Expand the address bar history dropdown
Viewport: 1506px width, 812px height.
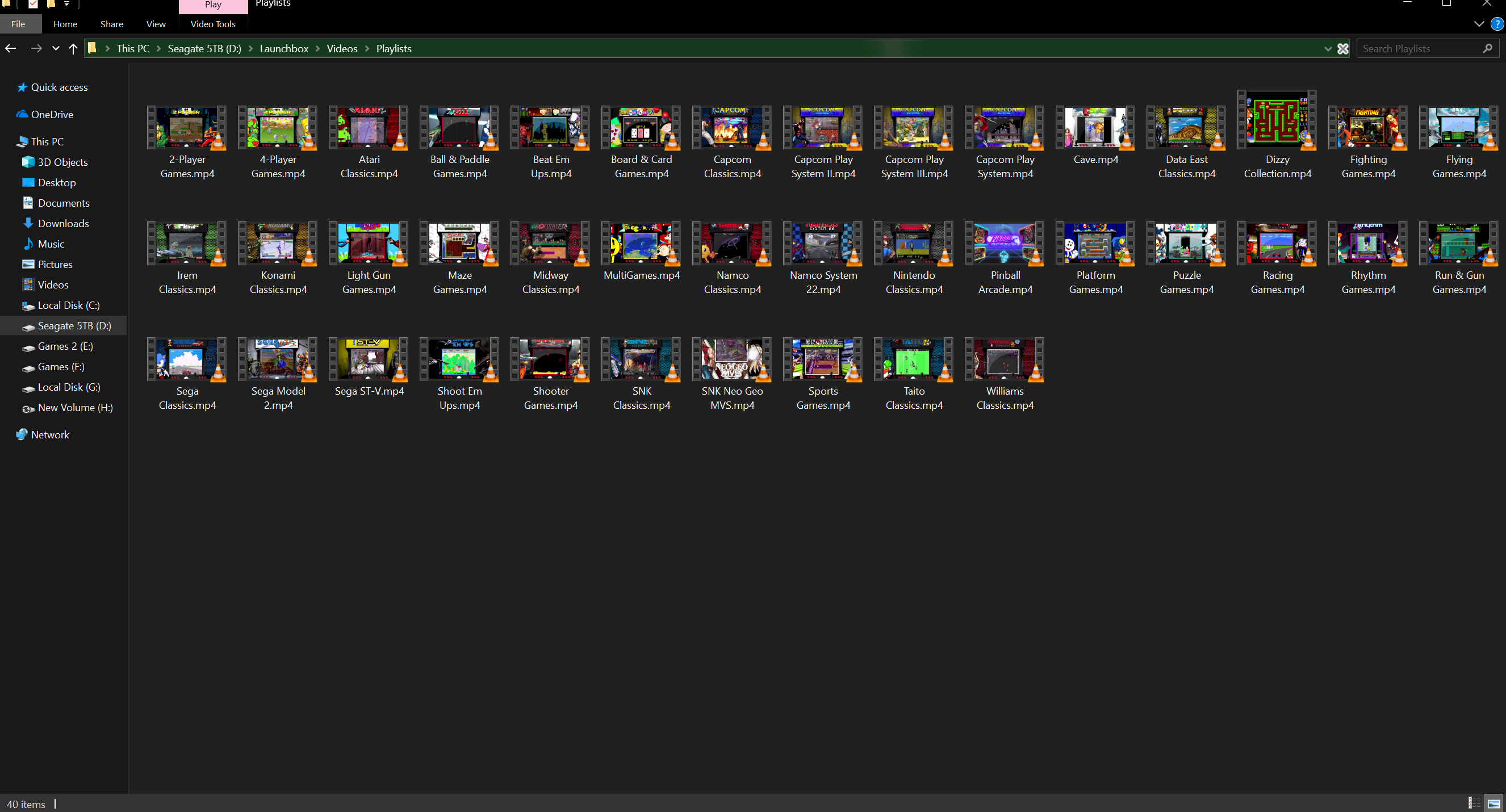[x=1328, y=48]
